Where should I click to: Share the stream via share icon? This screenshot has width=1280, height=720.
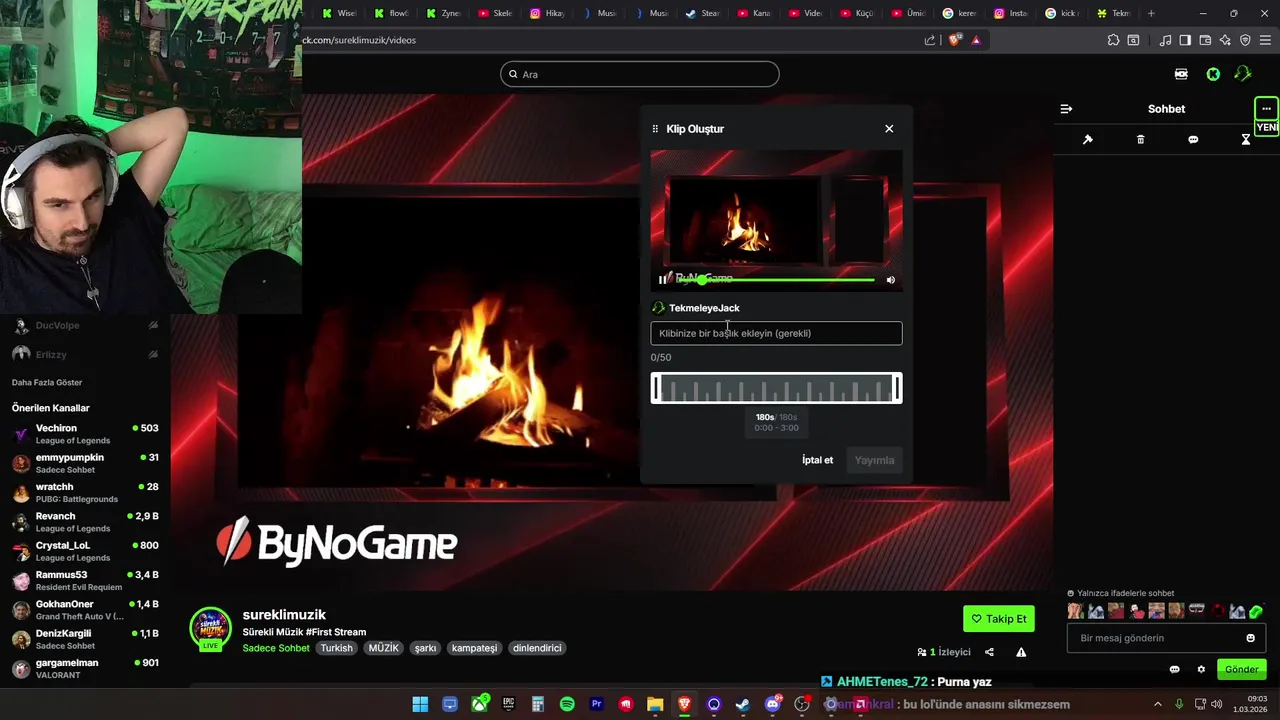(989, 652)
